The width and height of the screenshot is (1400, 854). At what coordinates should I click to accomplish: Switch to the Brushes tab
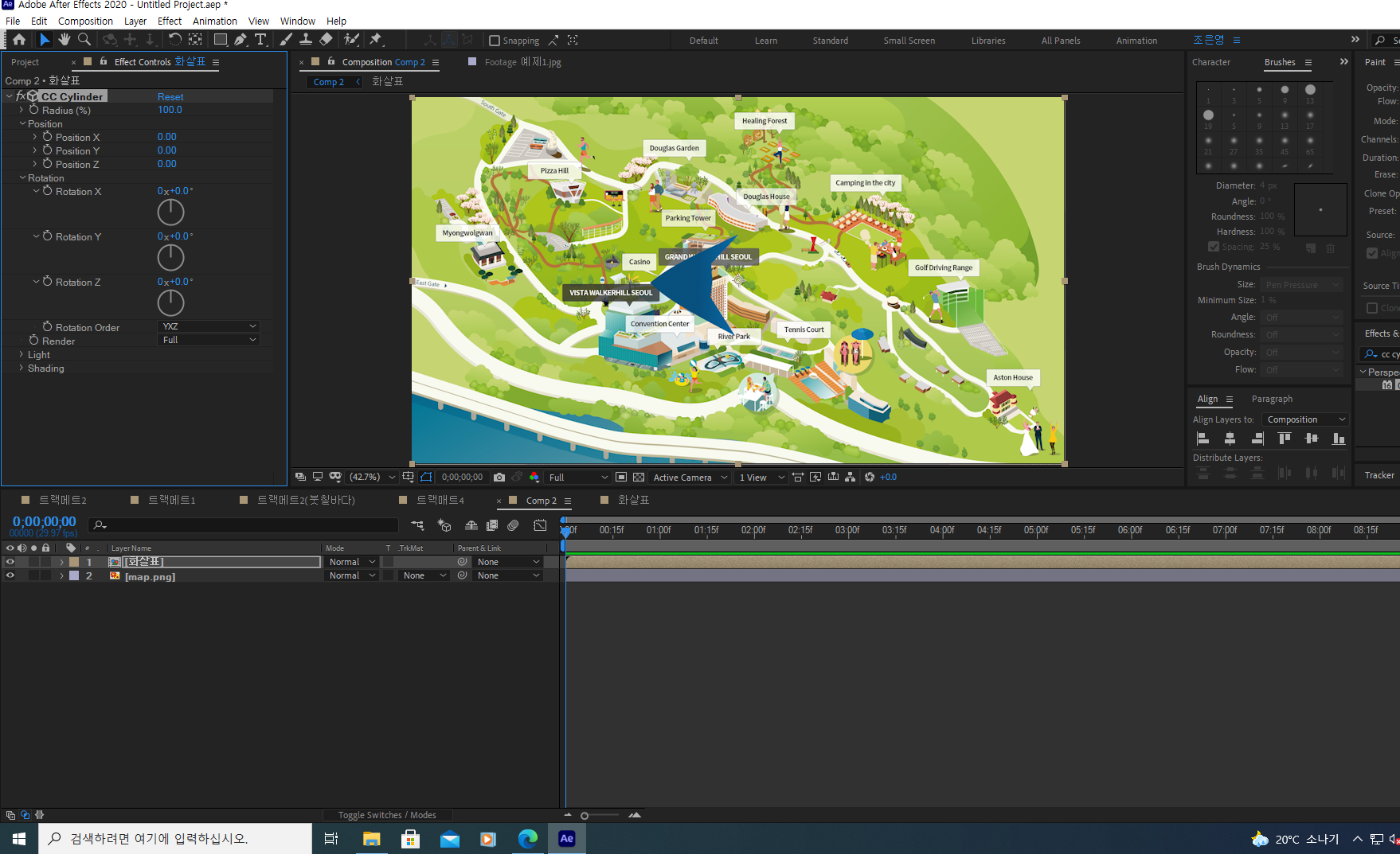(x=1280, y=62)
